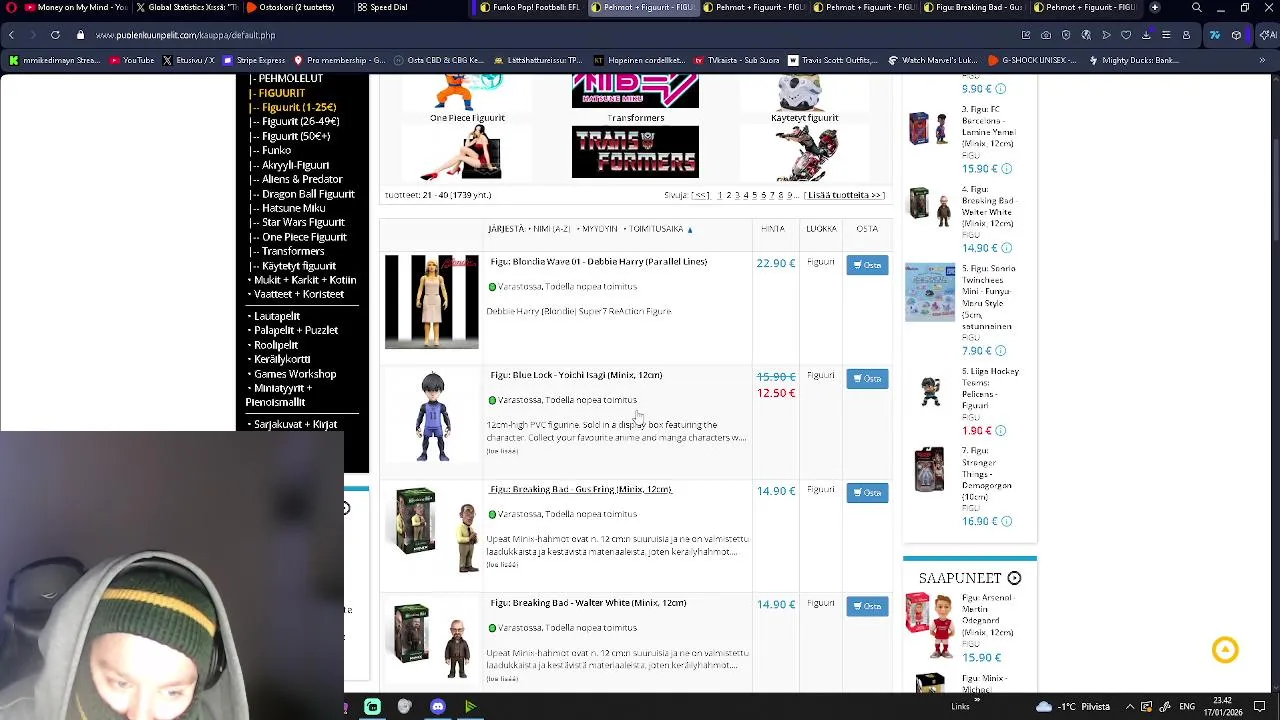The image size is (1280, 720).
Task: Click info icon next to 7.90 € sidebar price
Action: [1000, 351]
